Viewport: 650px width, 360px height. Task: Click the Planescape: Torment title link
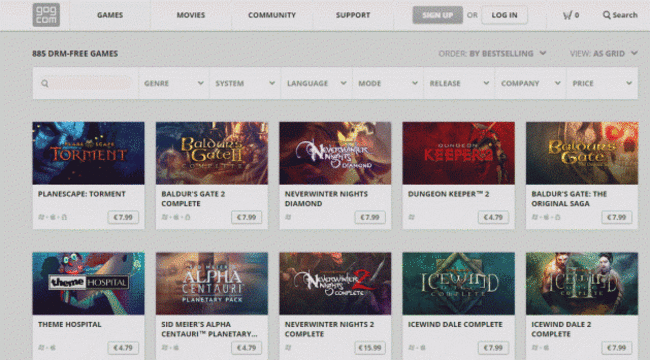pyautogui.click(x=82, y=194)
